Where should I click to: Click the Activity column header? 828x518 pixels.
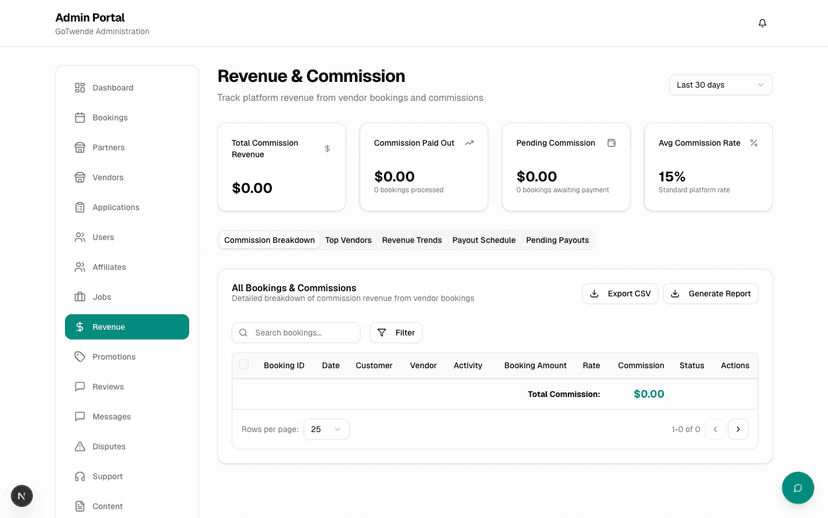tap(468, 365)
